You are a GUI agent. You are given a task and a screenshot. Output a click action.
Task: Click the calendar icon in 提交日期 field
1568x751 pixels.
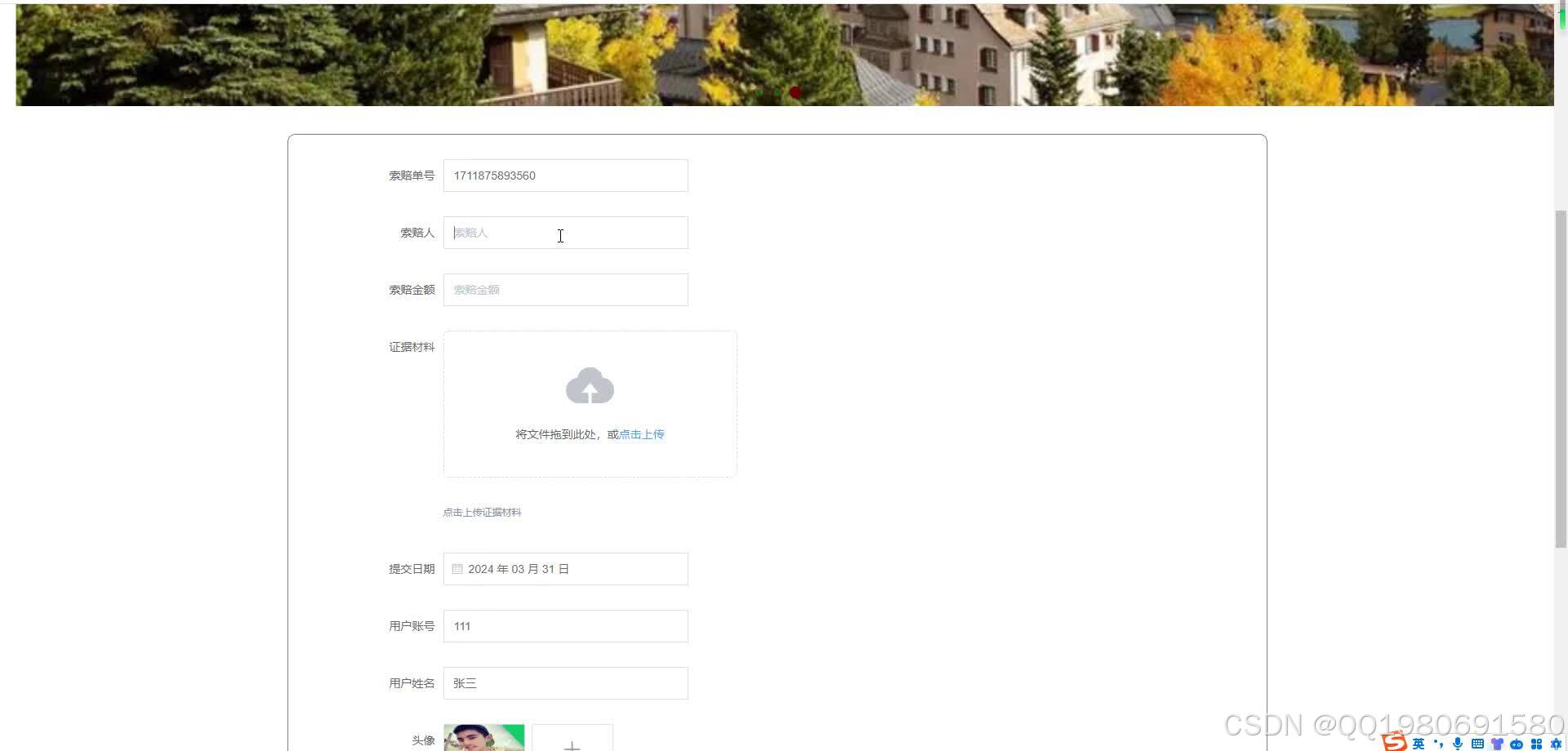pyautogui.click(x=457, y=569)
